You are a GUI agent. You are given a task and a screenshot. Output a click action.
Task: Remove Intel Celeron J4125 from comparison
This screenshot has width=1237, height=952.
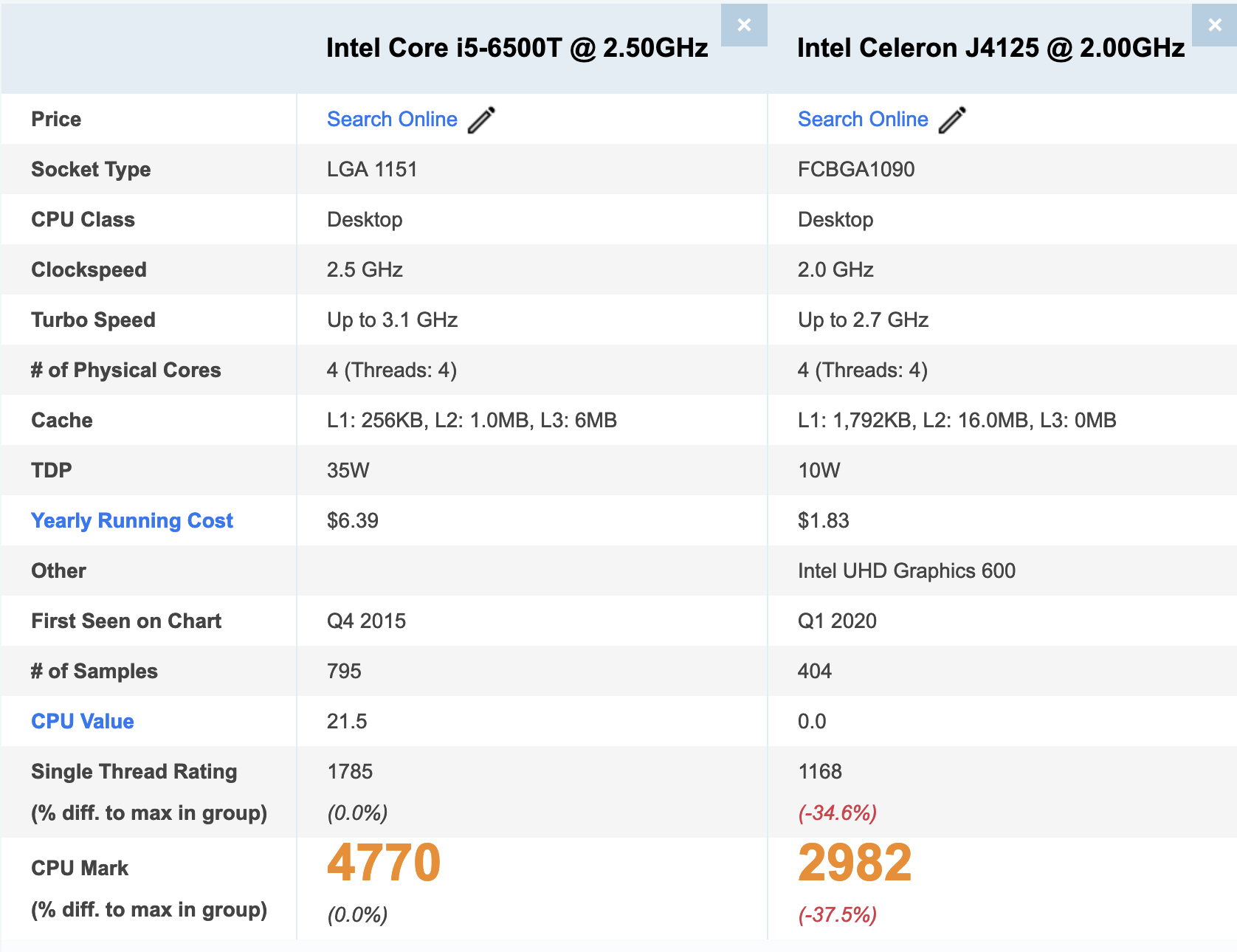point(1214,25)
